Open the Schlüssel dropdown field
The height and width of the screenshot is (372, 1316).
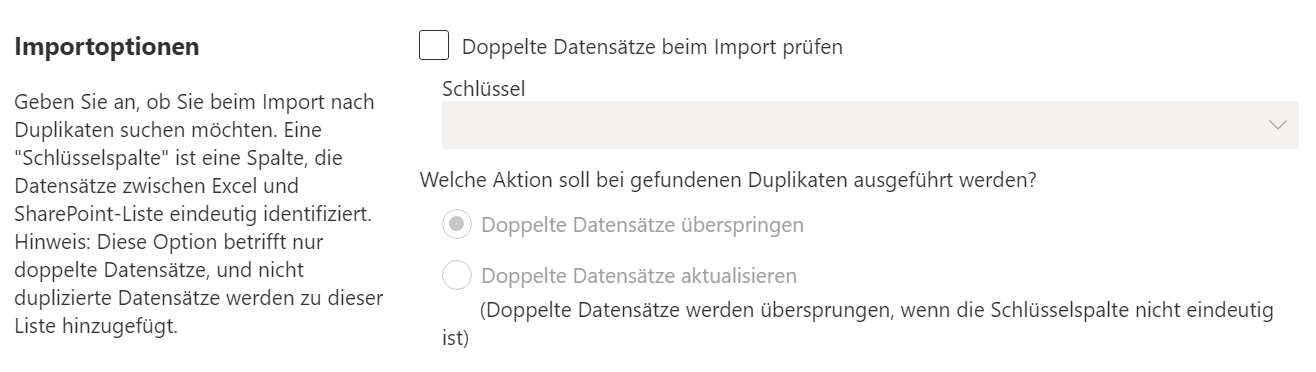point(870,125)
